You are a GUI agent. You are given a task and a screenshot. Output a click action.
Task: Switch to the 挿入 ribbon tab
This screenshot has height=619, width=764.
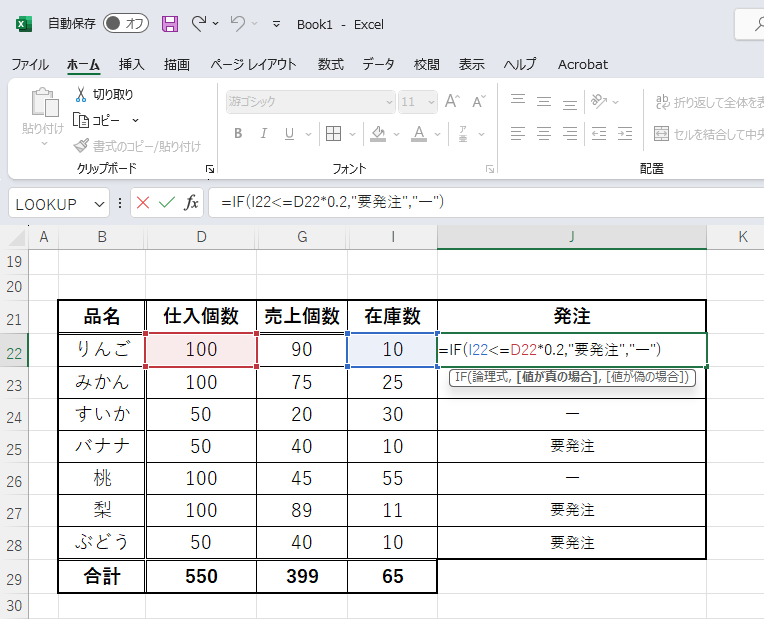click(x=132, y=64)
